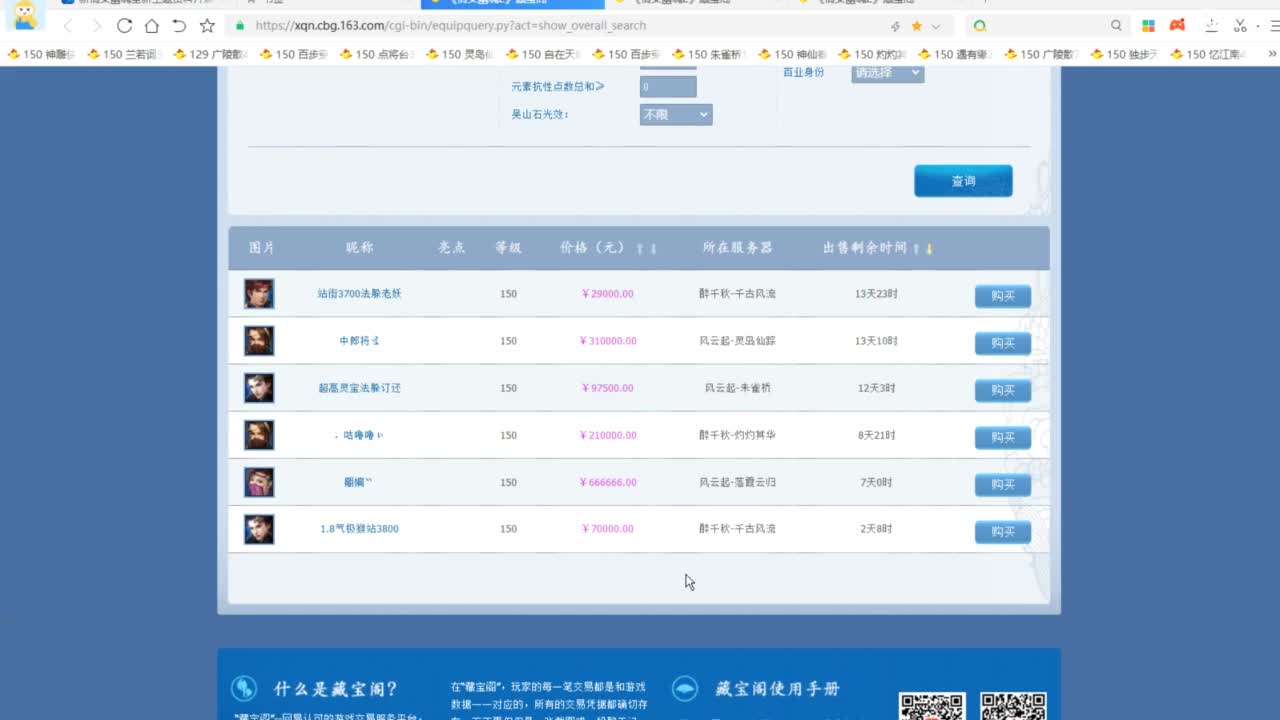Click the colorful grid apps icon

(x=1148, y=26)
